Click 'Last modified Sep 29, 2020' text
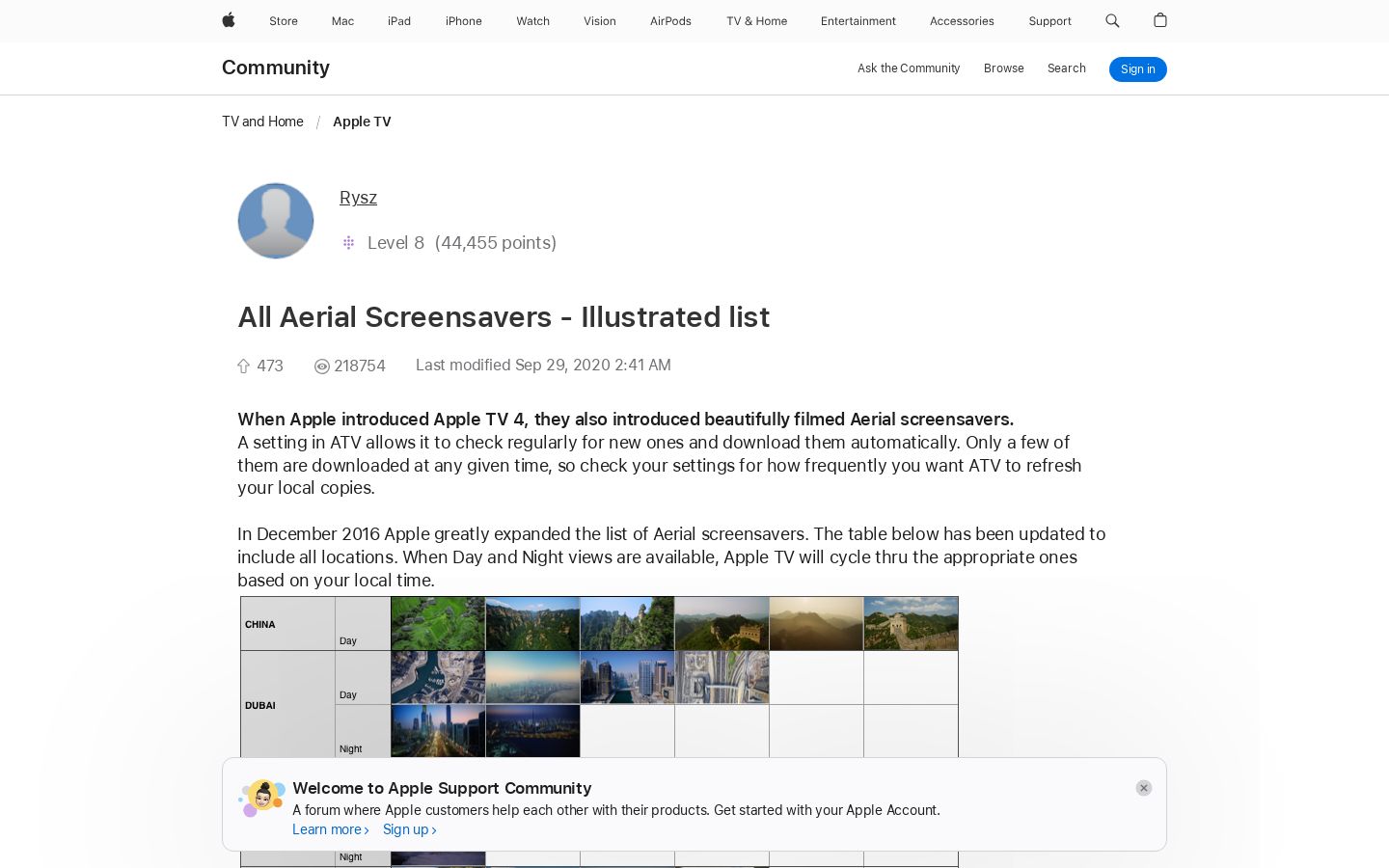The width and height of the screenshot is (1389, 868). pos(543,366)
